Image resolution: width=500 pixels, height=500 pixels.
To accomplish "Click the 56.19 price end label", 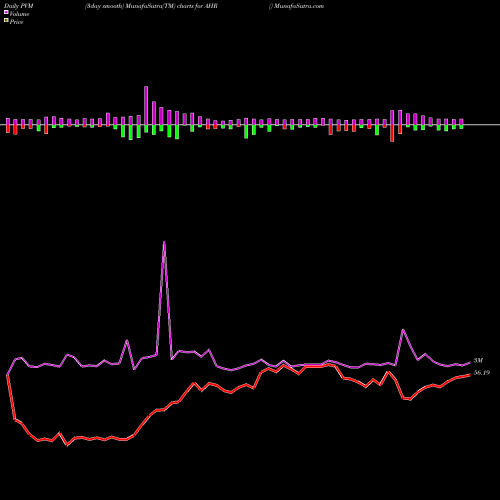I will point(482,373).
